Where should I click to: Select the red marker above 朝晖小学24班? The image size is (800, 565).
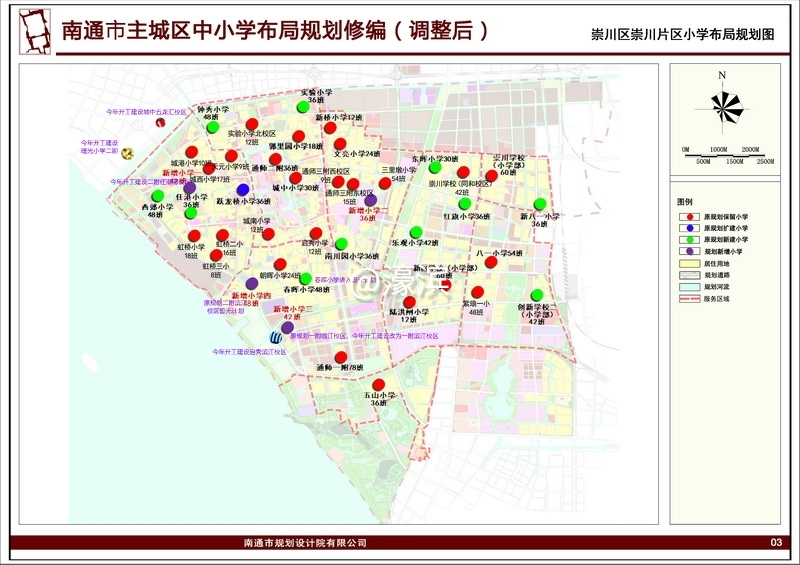(280, 264)
